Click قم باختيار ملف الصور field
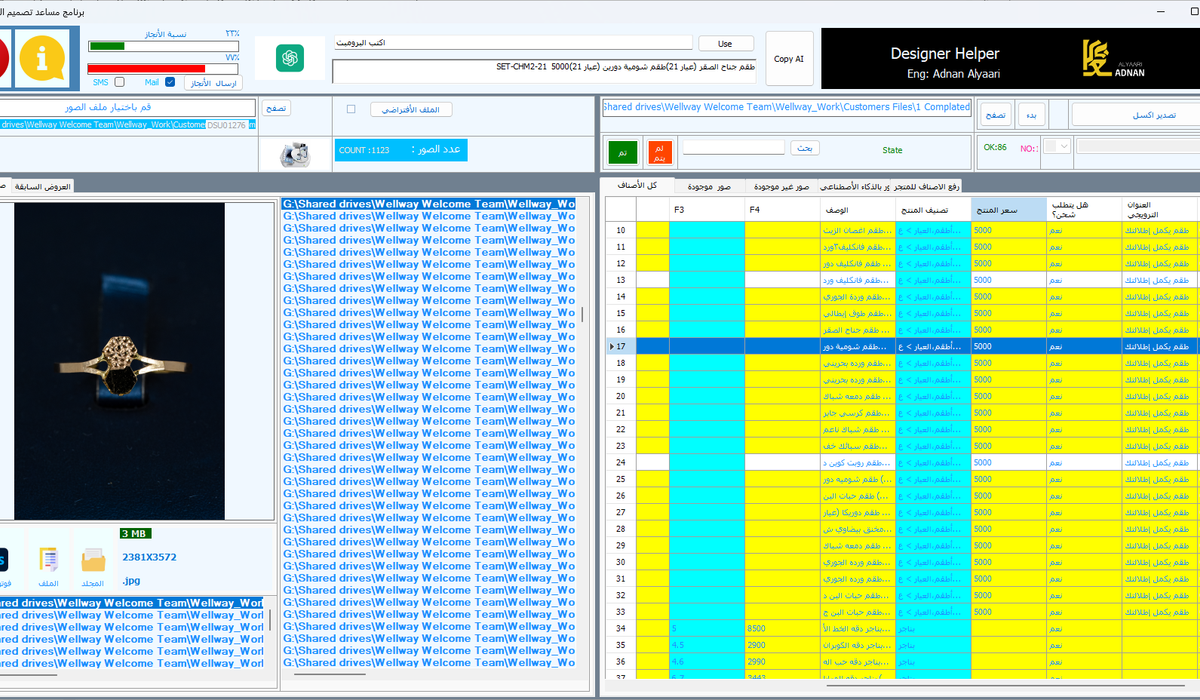 click(x=128, y=107)
